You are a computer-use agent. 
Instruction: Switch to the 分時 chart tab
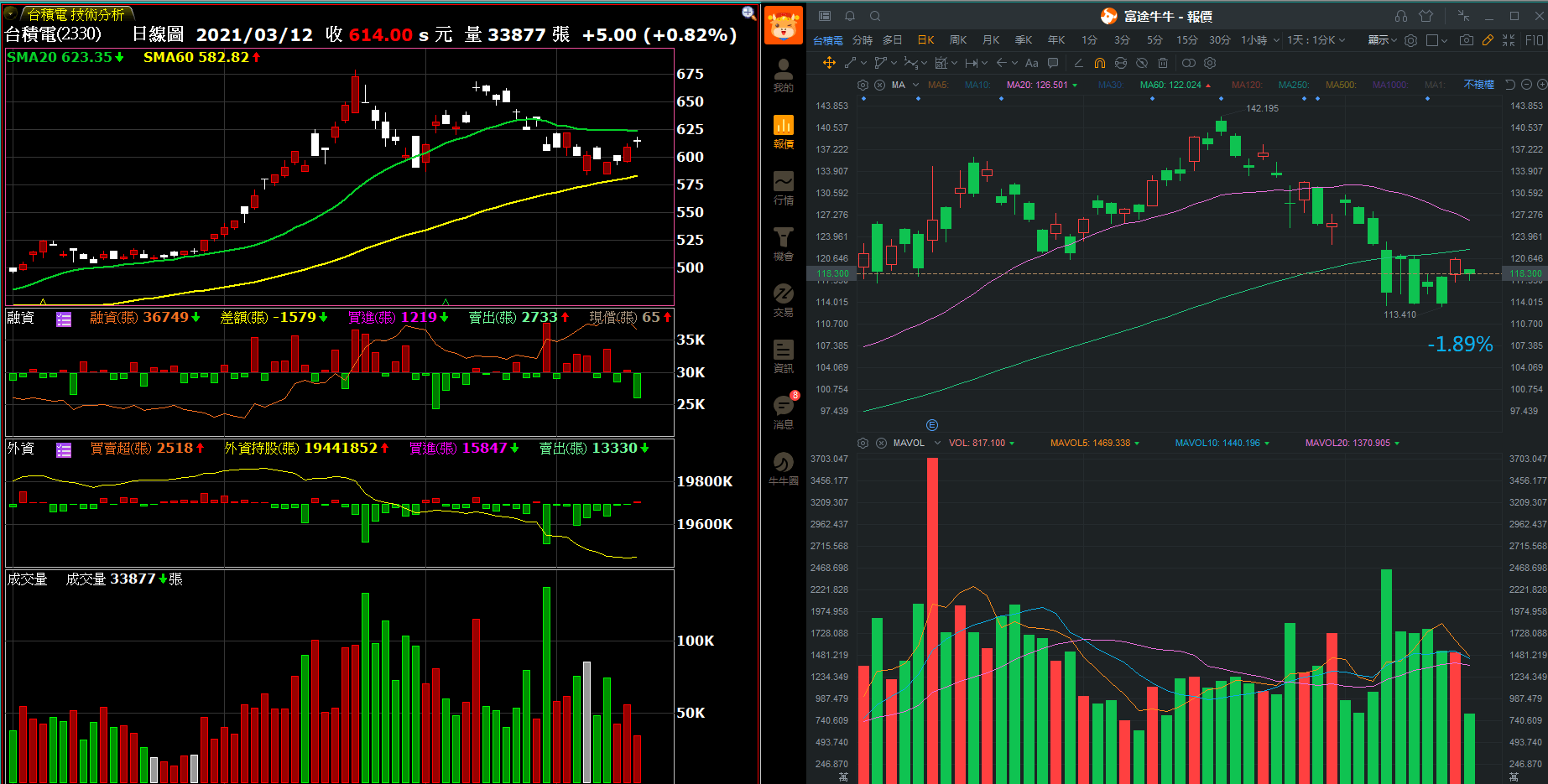(863, 40)
